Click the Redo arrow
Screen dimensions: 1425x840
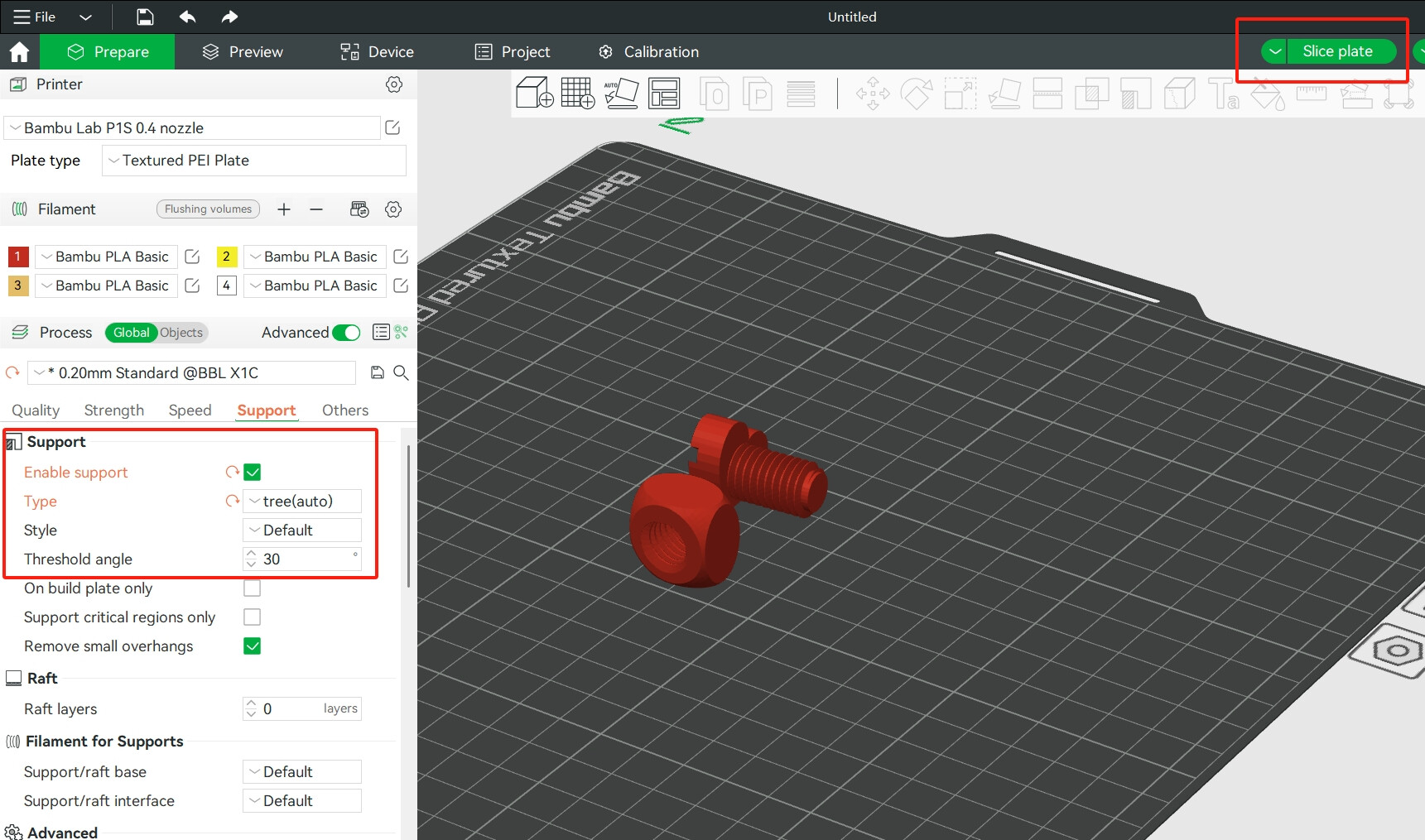(229, 17)
